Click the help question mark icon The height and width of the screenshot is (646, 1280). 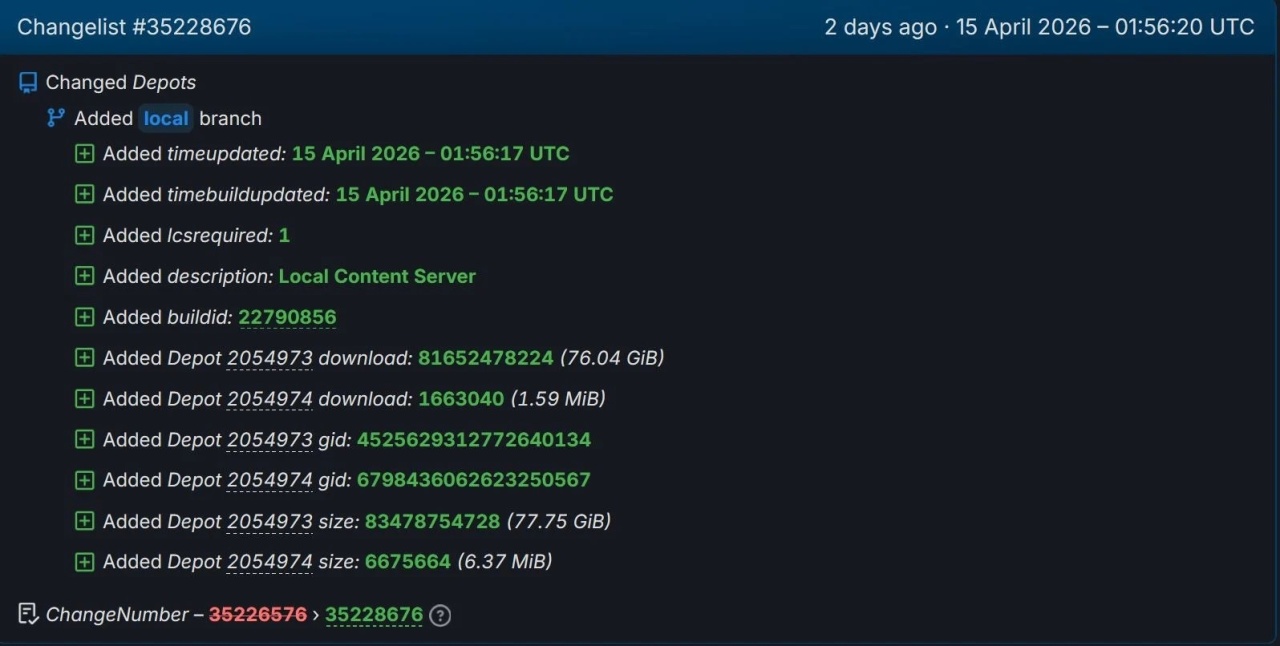point(440,615)
